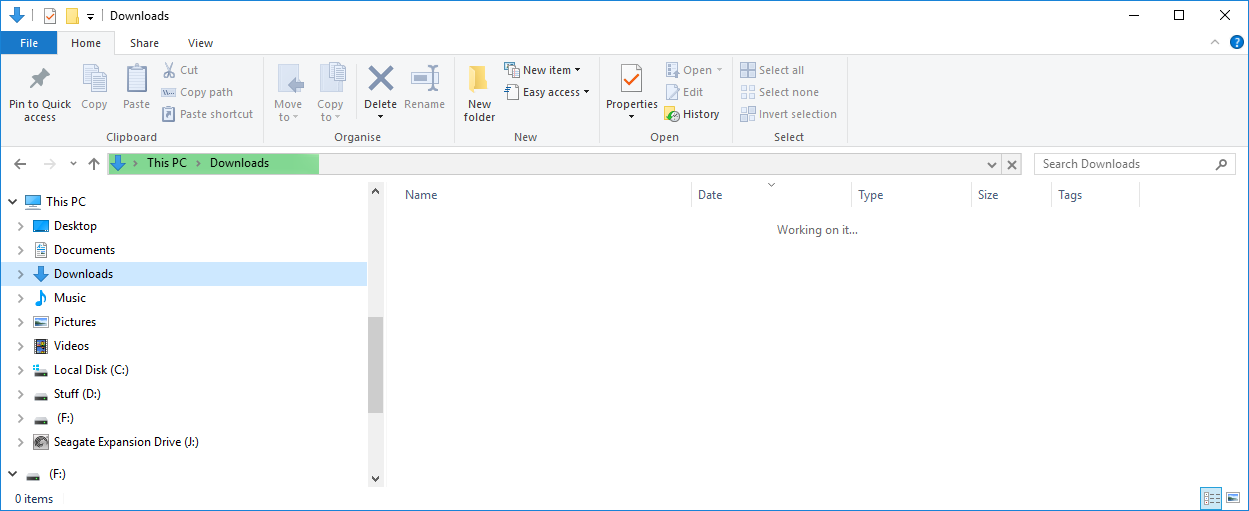Image resolution: width=1249 pixels, height=511 pixels.
Task: Expand the Seagate Expansion Drive node
Action: click(21, 442)
